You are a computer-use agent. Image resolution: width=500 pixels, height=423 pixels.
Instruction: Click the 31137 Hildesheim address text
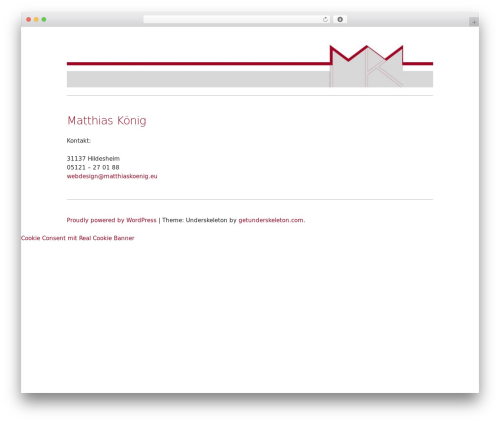(x=93, y=159)
